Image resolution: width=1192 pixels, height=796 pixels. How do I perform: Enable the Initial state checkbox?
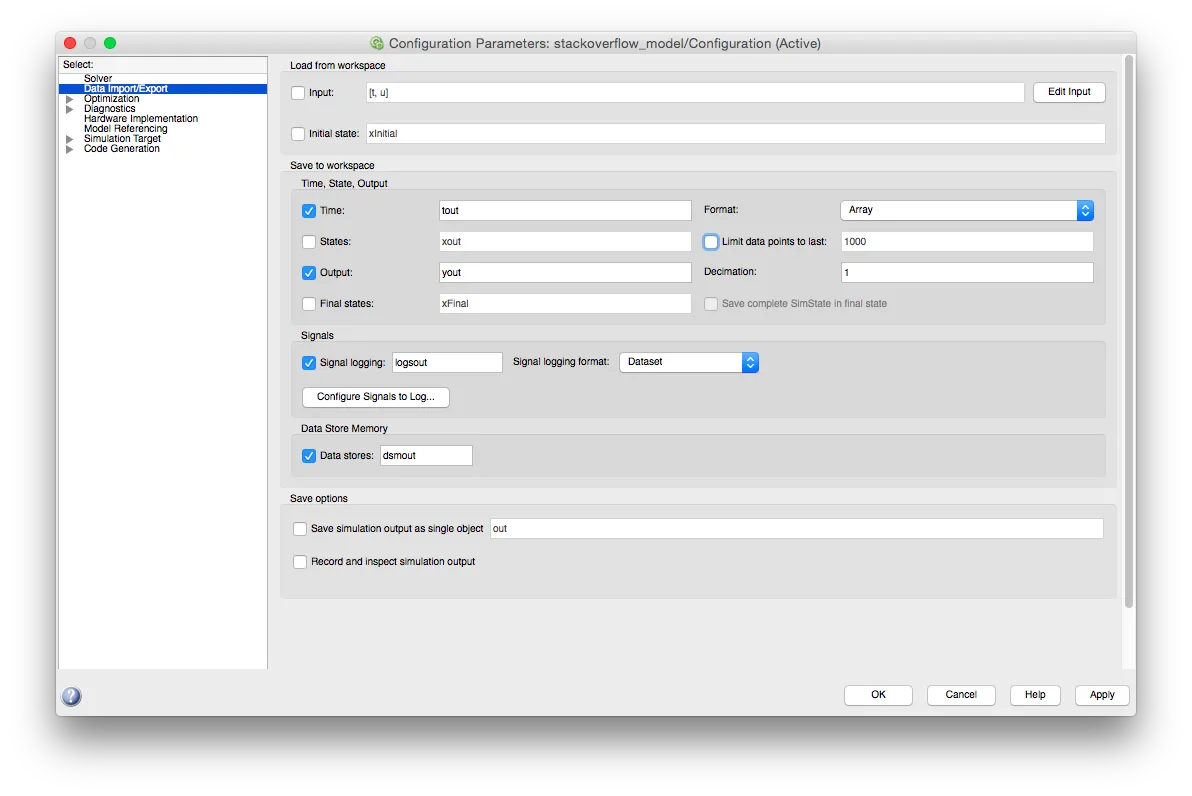[x=298, y=134]
